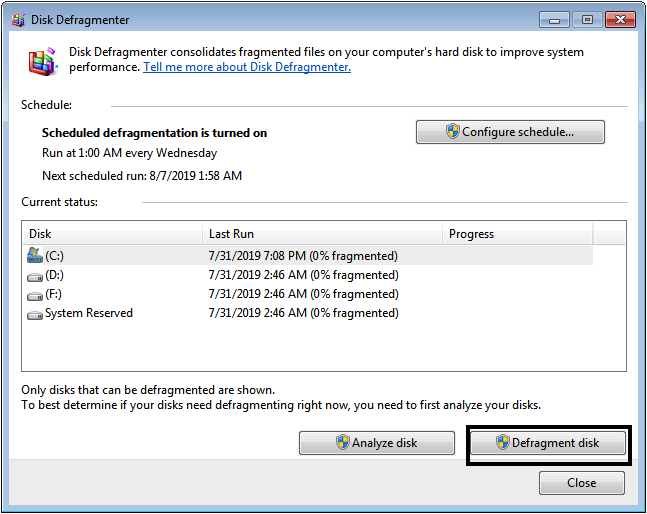Click the (D:) drive icon
The height and width of the screenshot is (514, 647).
tap(36, 275)
